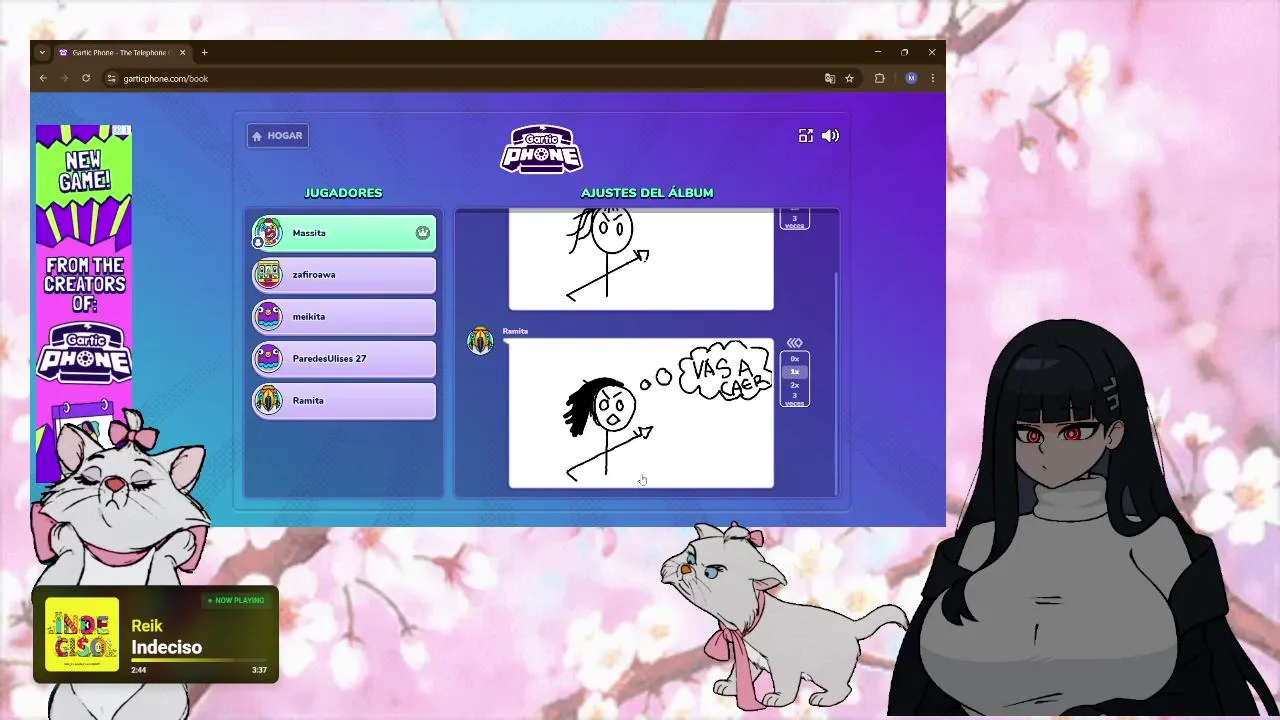Click the Ramita name above the drawing
Image resolution: width=1280 pixels, height=720 pixels.
click(515, 331)
